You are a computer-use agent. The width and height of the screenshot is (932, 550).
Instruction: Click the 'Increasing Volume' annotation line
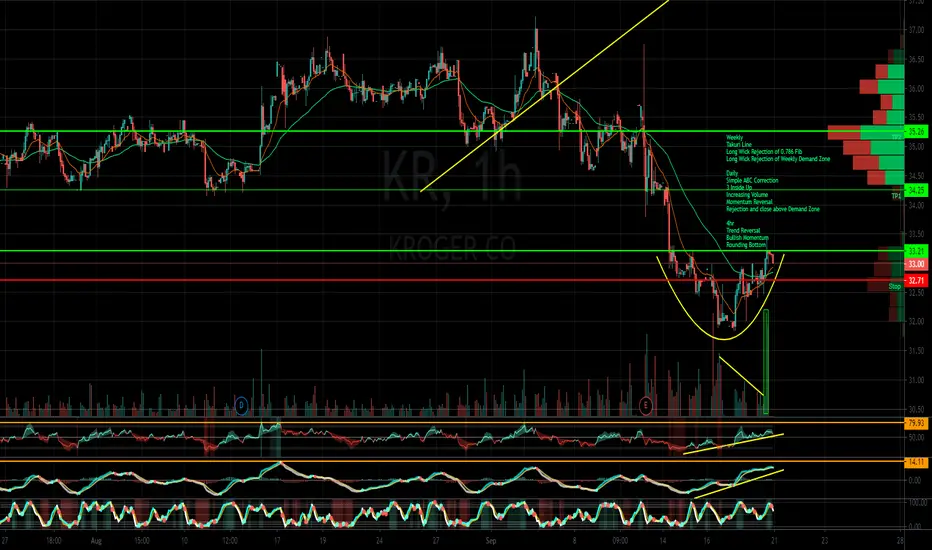[747, 194]
